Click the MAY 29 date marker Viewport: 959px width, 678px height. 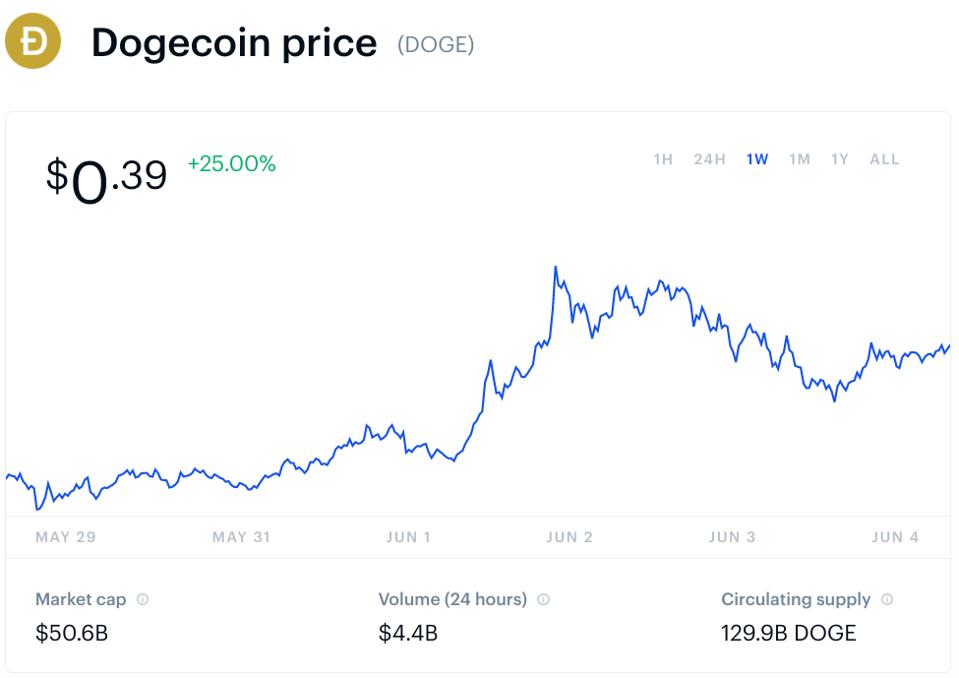click(66, 538)
